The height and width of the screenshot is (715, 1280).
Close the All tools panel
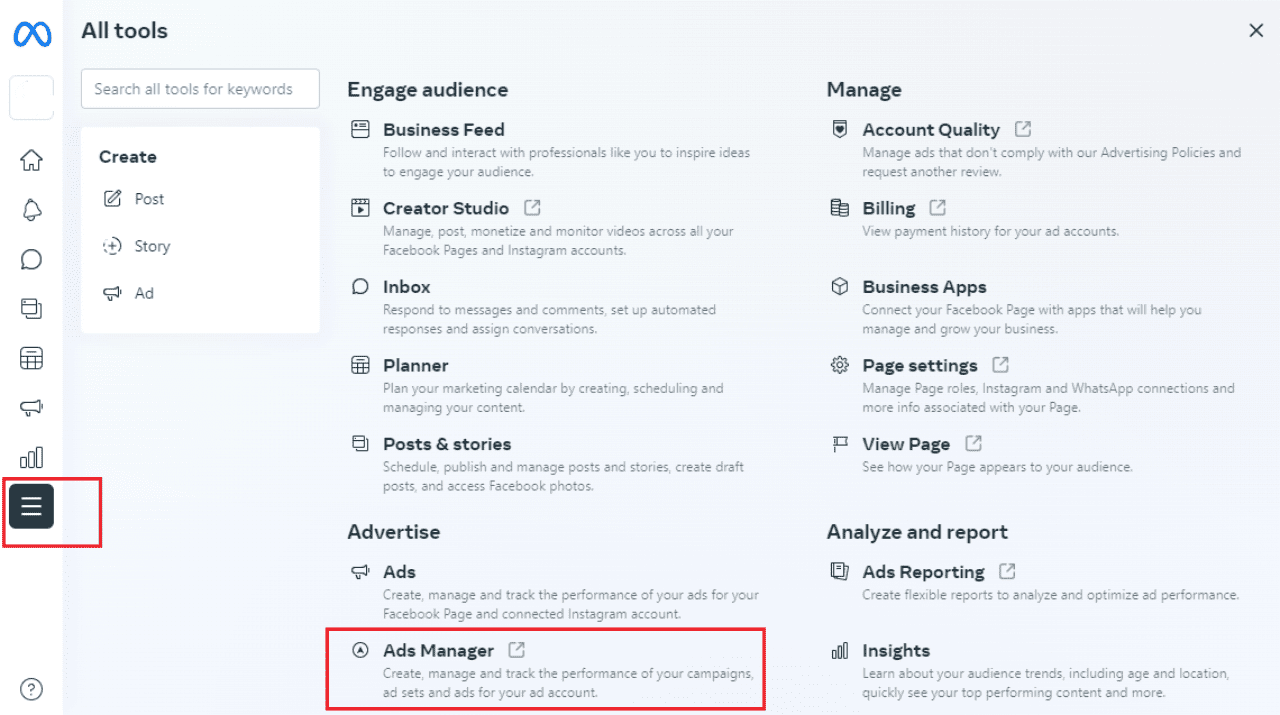point(1256,31)
